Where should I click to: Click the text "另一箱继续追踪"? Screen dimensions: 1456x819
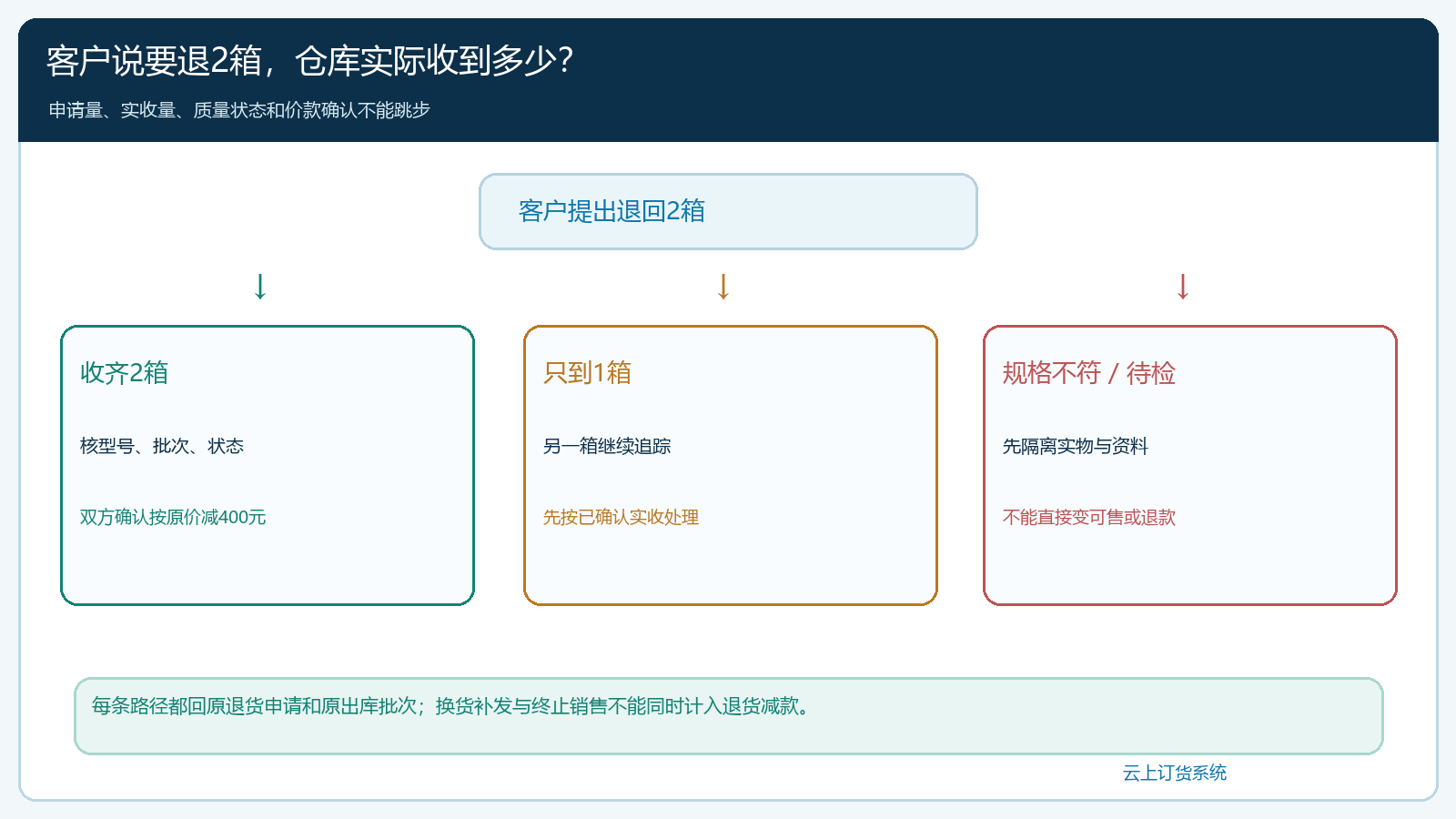pyautogui.click(x=607, y=446)
